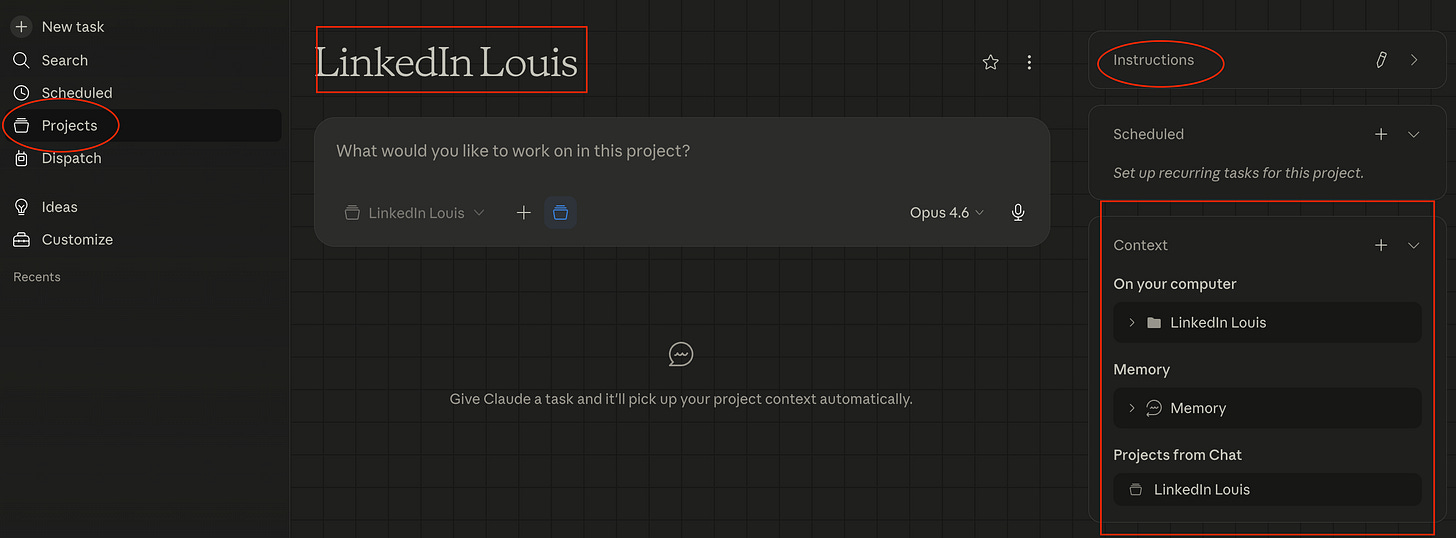Start voice input with microphone icon
The height and width of the screenshot is (538, 1456).
click(1018, 213)
